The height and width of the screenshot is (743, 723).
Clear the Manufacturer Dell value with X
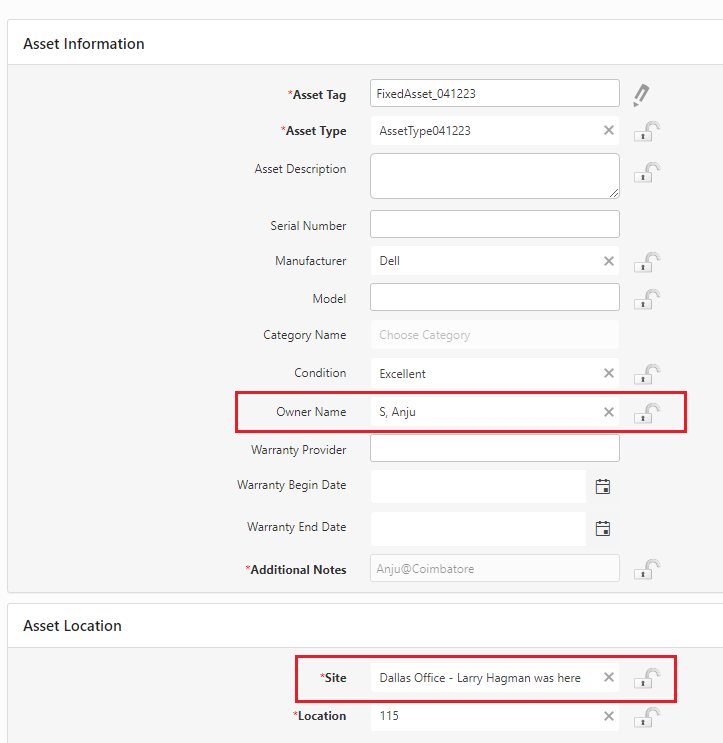pyautogui.click(x=609, y=261)
